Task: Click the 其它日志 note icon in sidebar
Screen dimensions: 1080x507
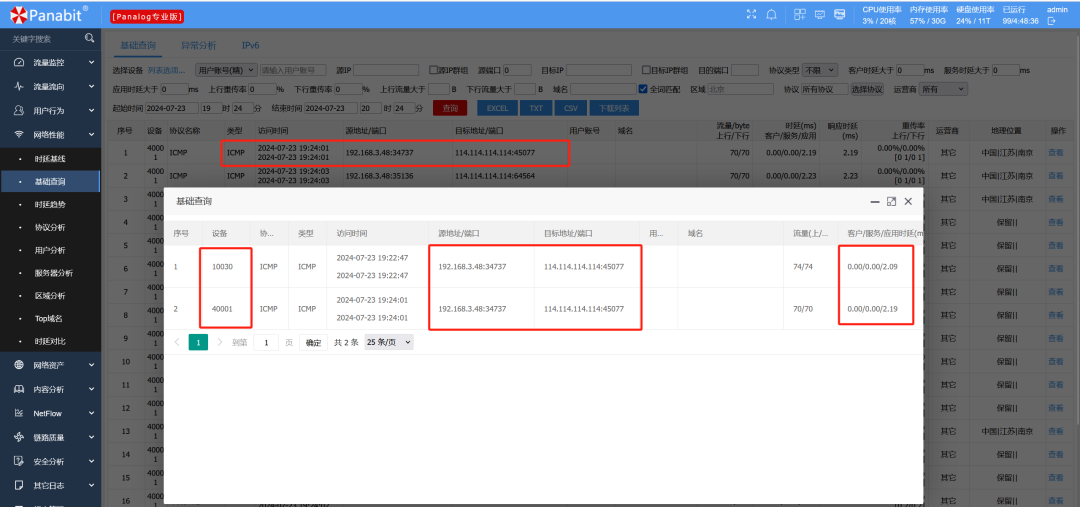Action: (19, 486)
